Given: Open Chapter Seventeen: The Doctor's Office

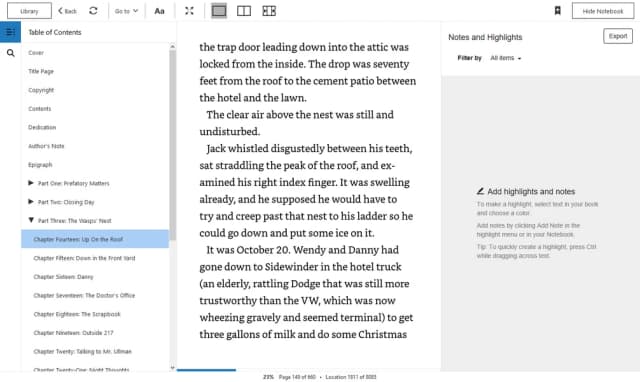Looking at the screenshot, I should click(84, 295).
